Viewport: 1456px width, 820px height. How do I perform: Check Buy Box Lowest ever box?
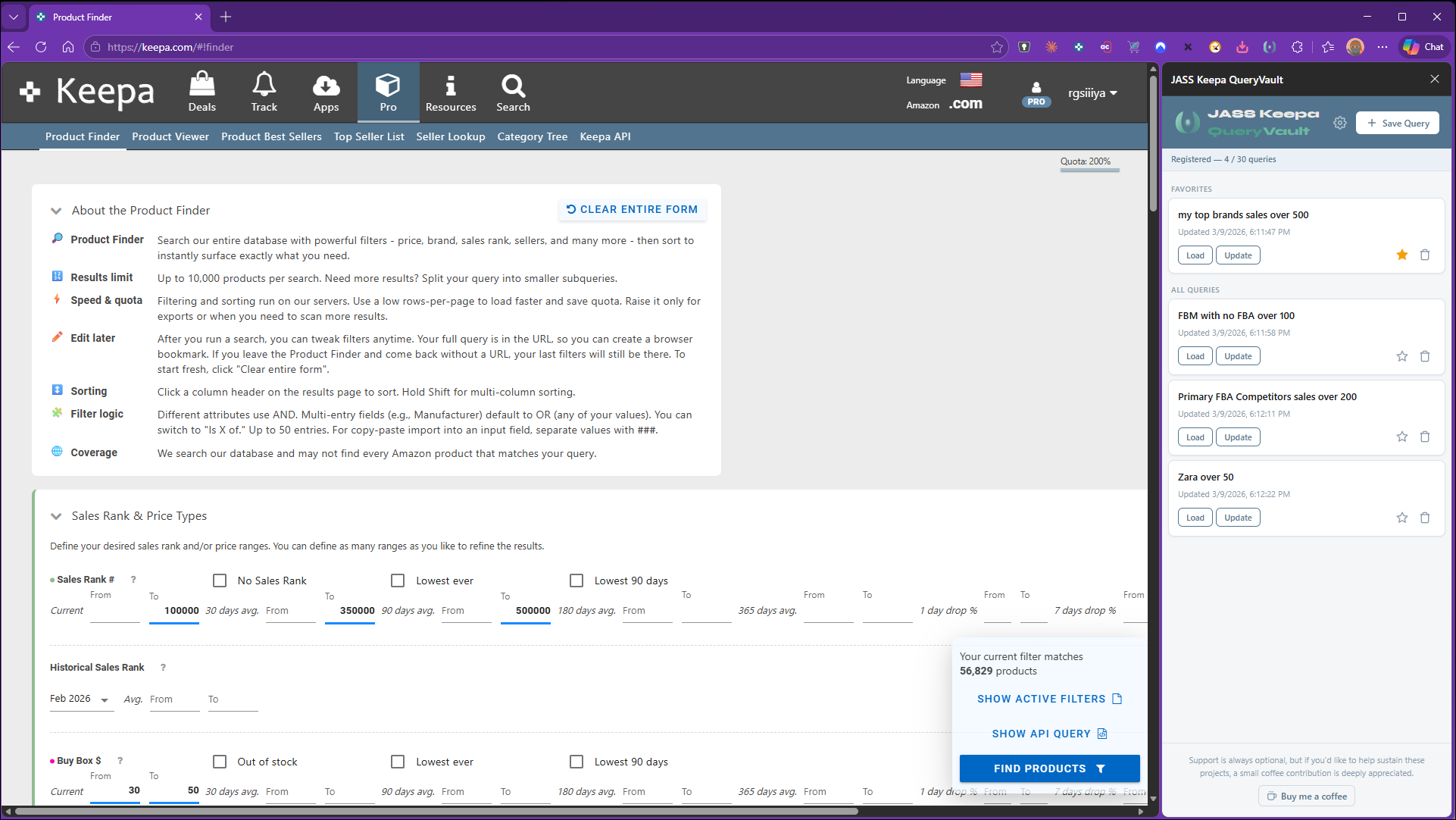(398, 762)
